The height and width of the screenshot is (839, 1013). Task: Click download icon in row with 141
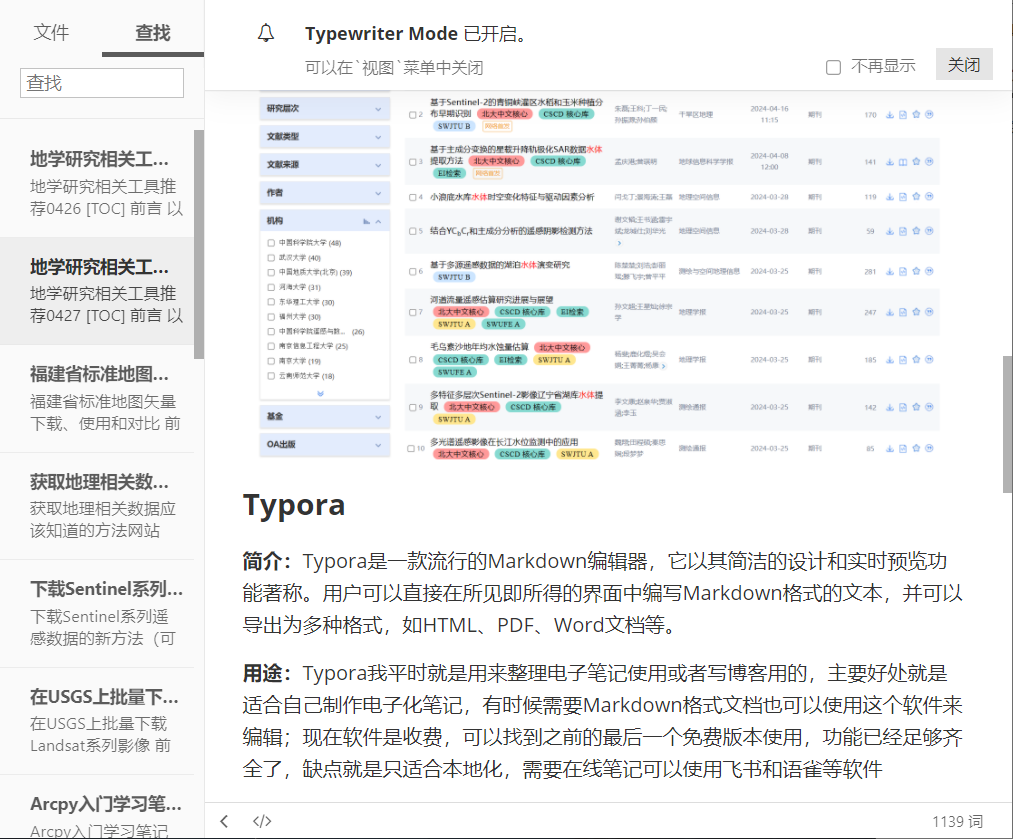[x=890, y=161]
